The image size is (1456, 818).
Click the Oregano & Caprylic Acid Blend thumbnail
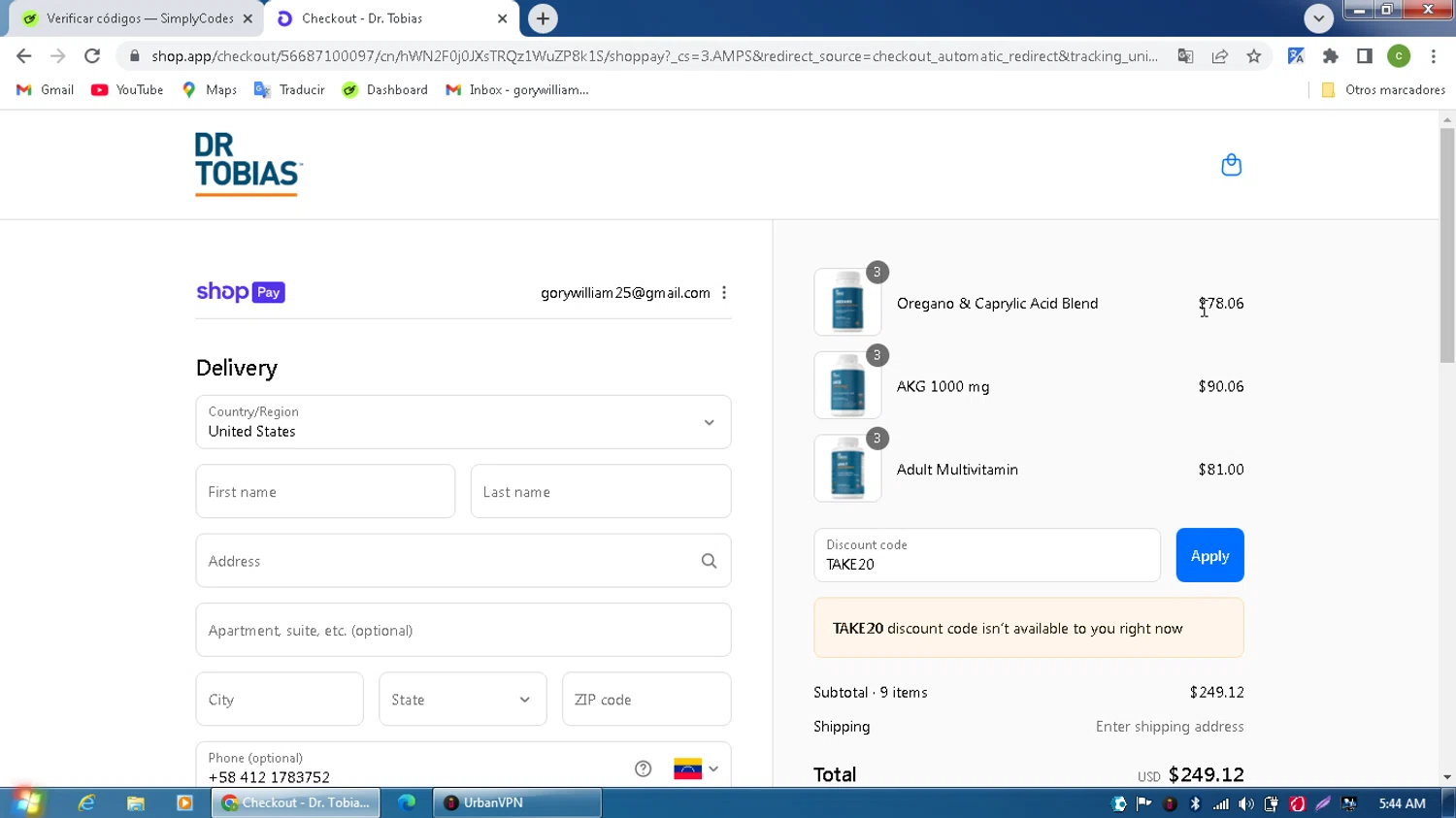point(847,303)
